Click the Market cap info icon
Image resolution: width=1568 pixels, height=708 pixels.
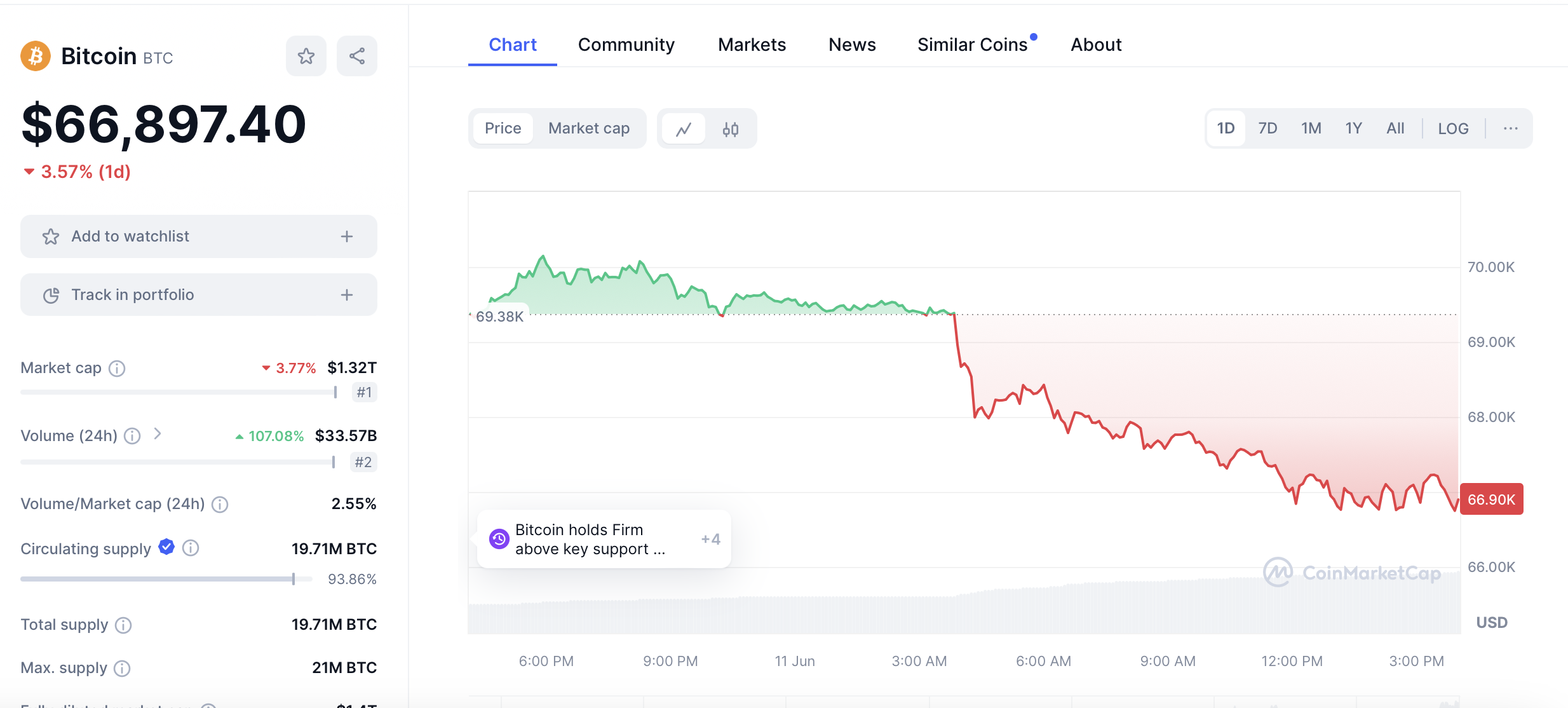point(117,369)
